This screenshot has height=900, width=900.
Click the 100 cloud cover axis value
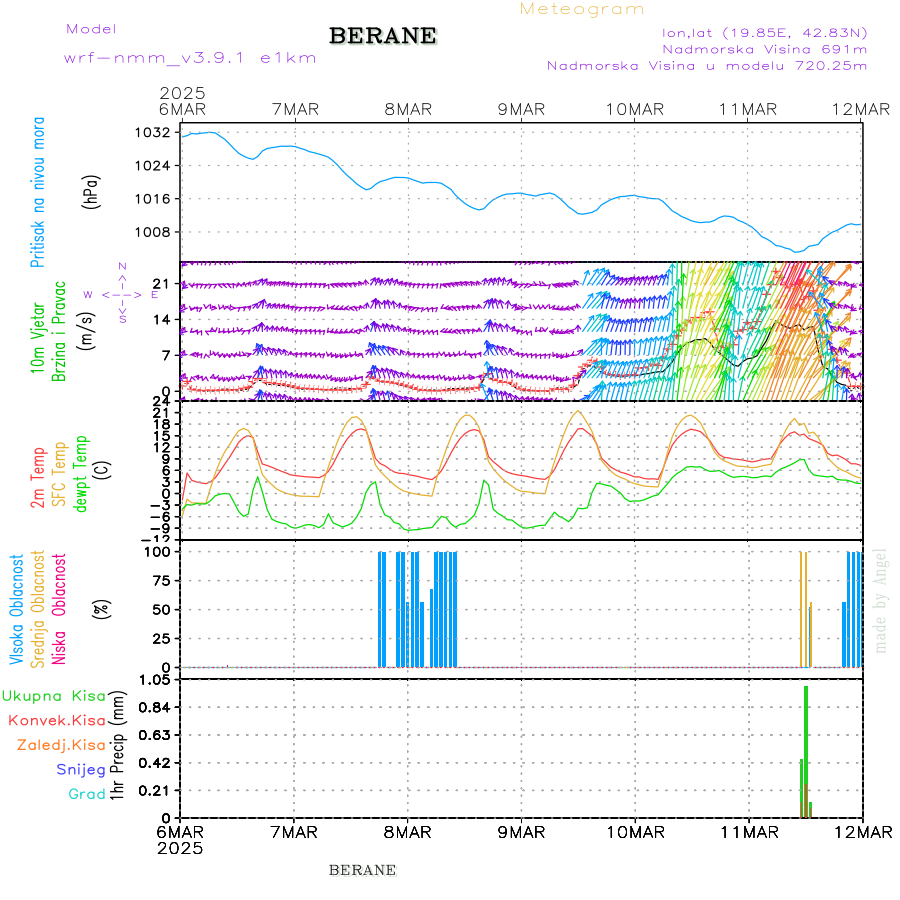157,552
